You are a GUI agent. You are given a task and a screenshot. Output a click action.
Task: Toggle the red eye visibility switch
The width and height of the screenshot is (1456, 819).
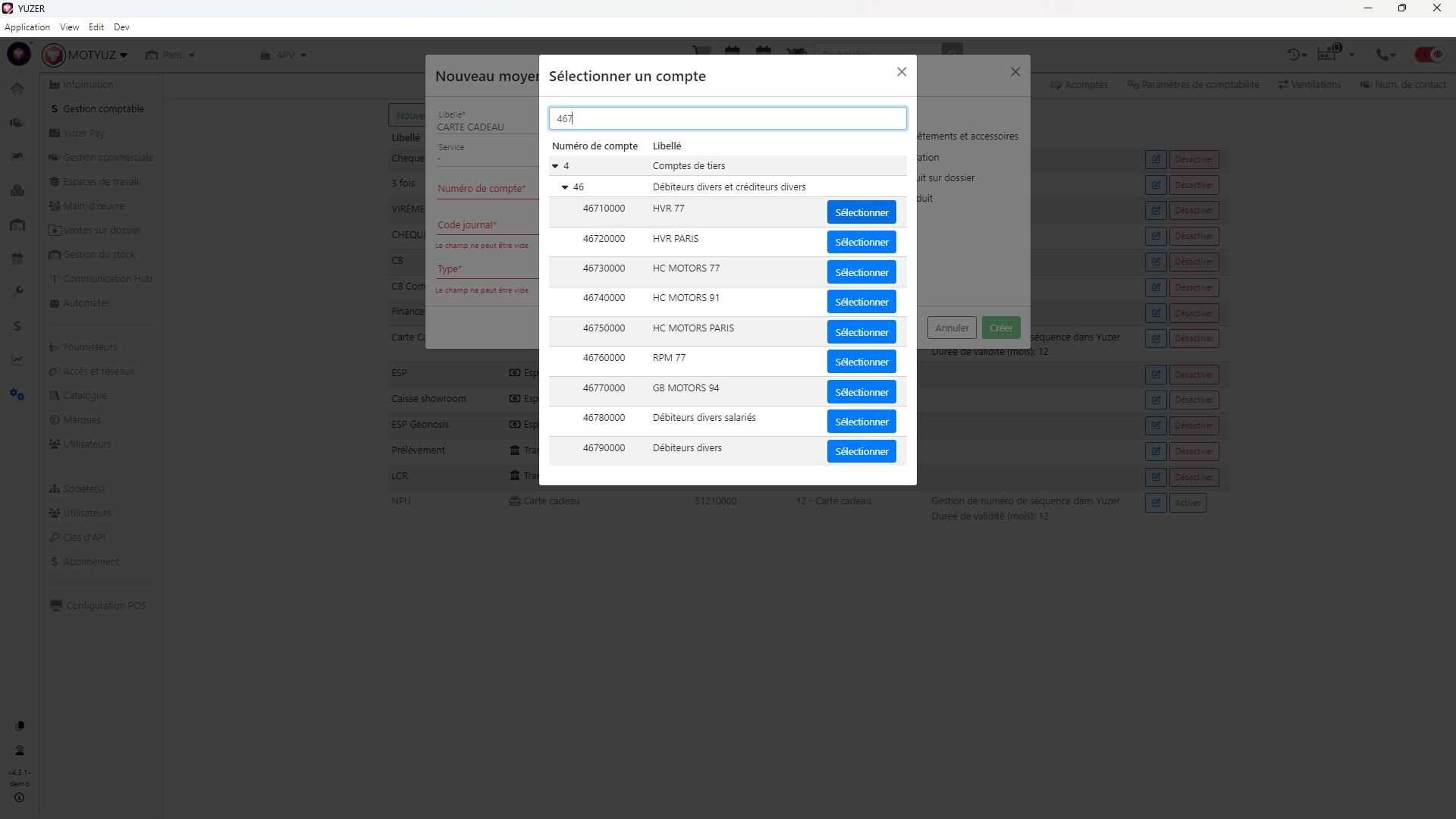click(x=1429, y=55)
